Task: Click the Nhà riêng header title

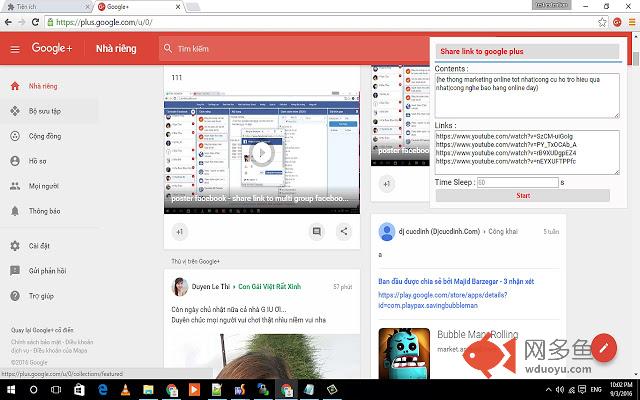Action: (116, 49)
